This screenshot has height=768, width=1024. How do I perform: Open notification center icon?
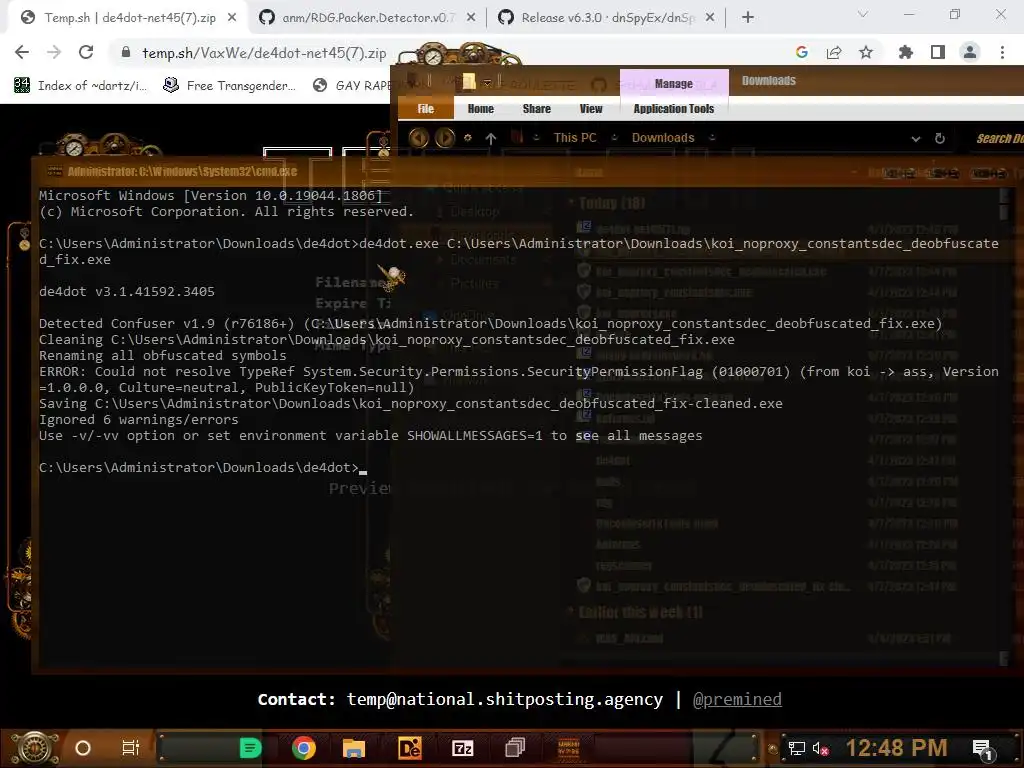(x=982, y=749)
